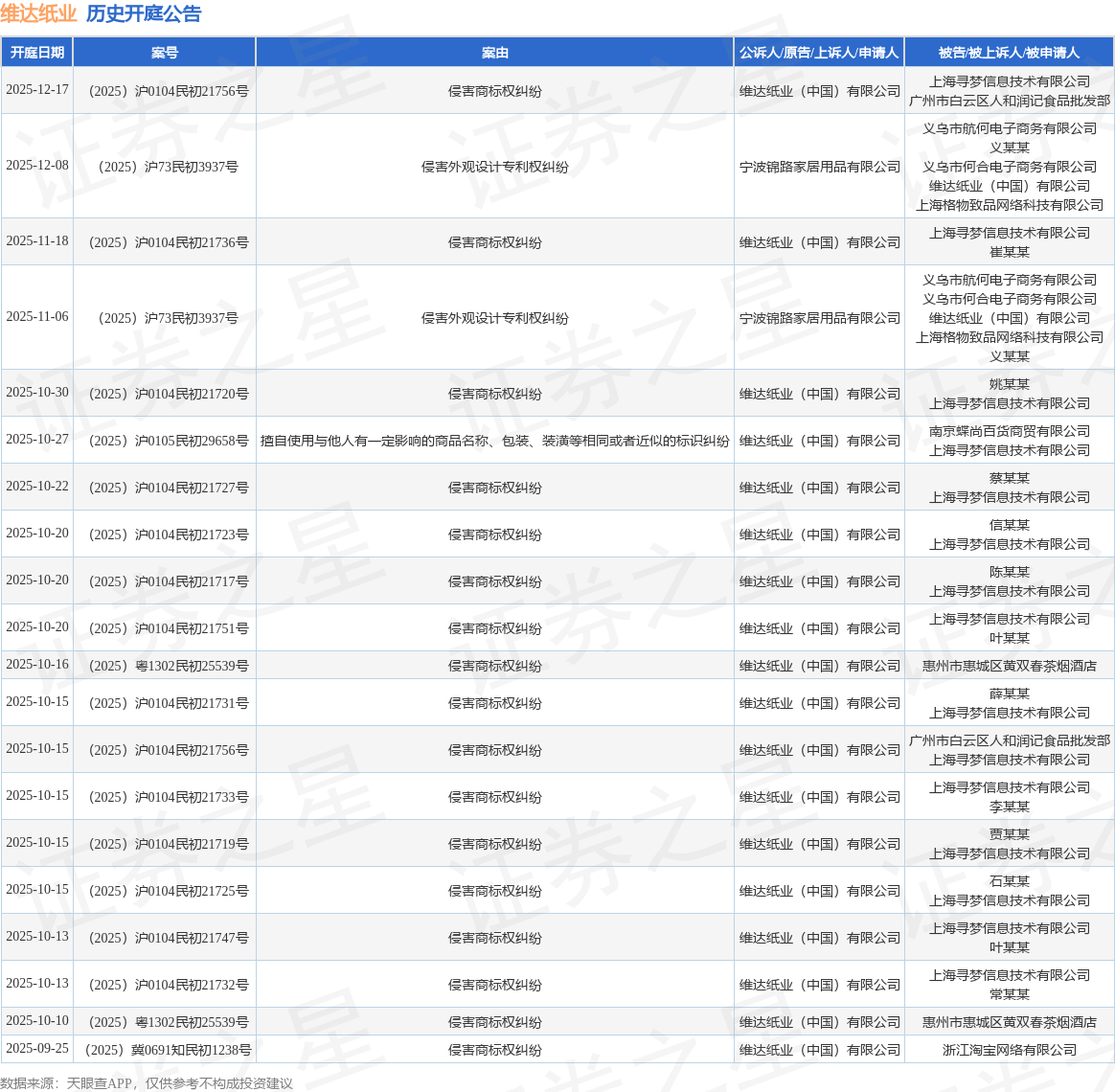The image size is (1115, 1092).
Task: Click 侵害外观设计专利权纠纷 in the 2025-11-06 row
Action: click(495, 318)
